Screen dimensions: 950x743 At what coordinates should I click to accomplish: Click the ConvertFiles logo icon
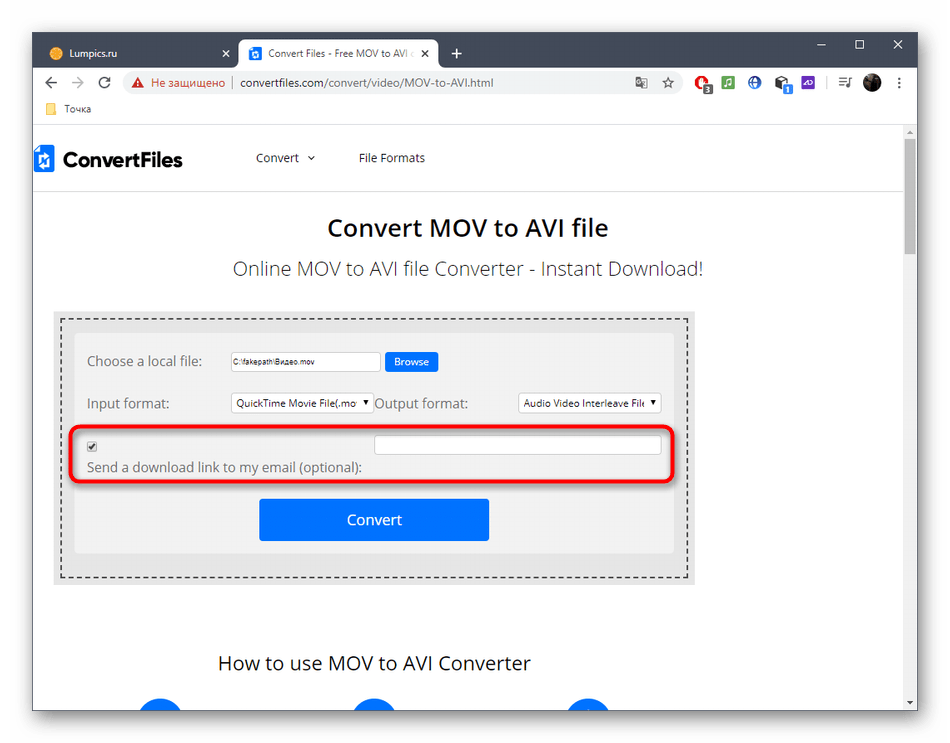(x=44, y=159)
